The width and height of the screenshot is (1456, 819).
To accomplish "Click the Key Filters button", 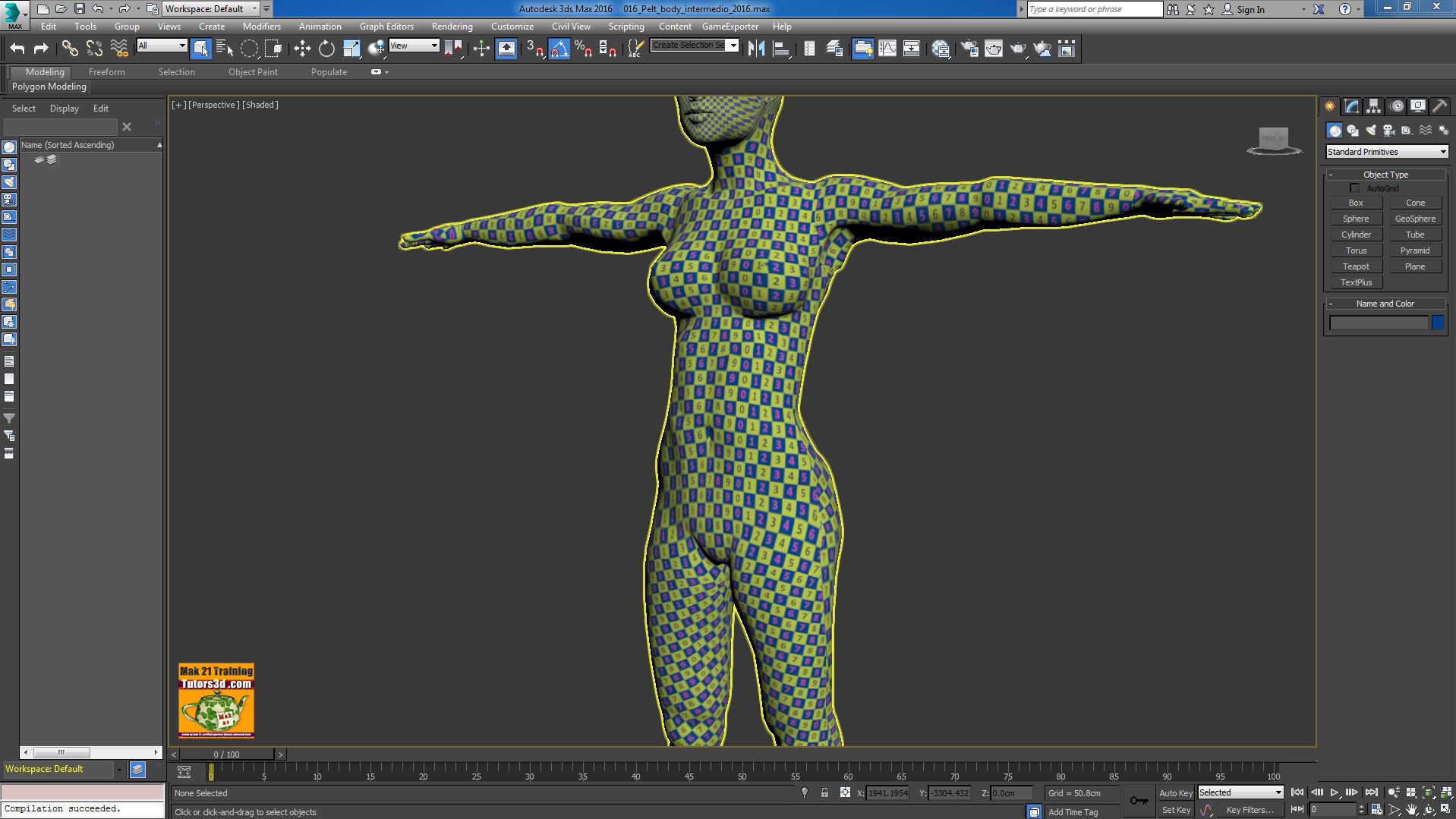I will pyautogui.click(x=1250, y=810).
